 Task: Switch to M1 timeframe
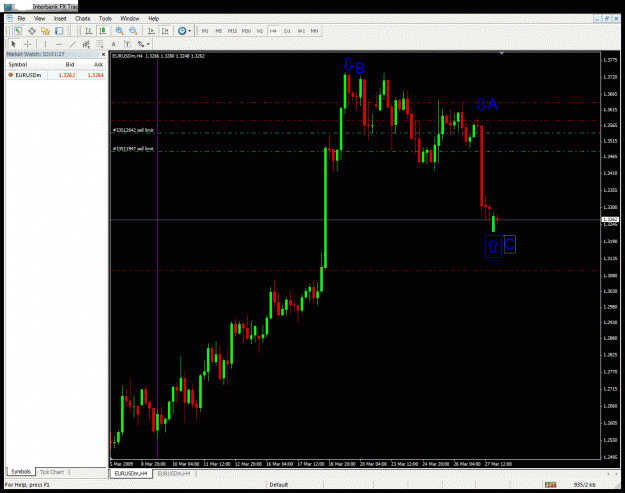click(x=205, y=31)
